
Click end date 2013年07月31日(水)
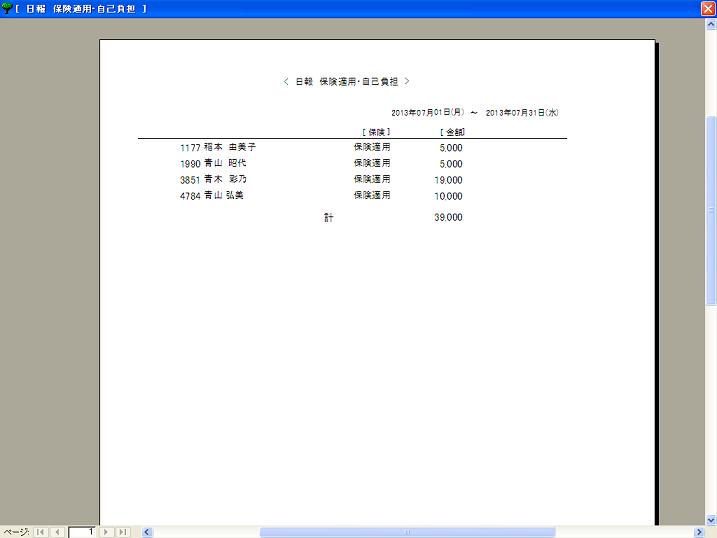coord(522,112)
